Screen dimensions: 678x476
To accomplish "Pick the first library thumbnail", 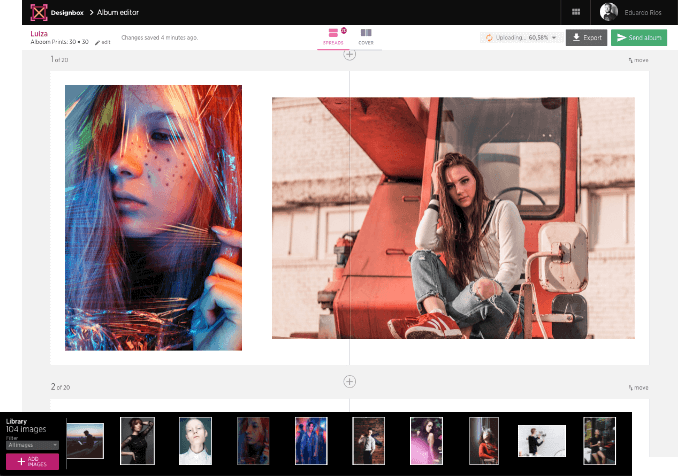I will pos(85,440).
